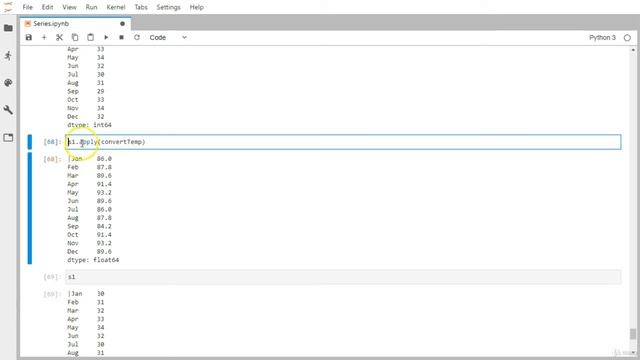Open the Running Terminals and Kernels panel

point(8,56)
